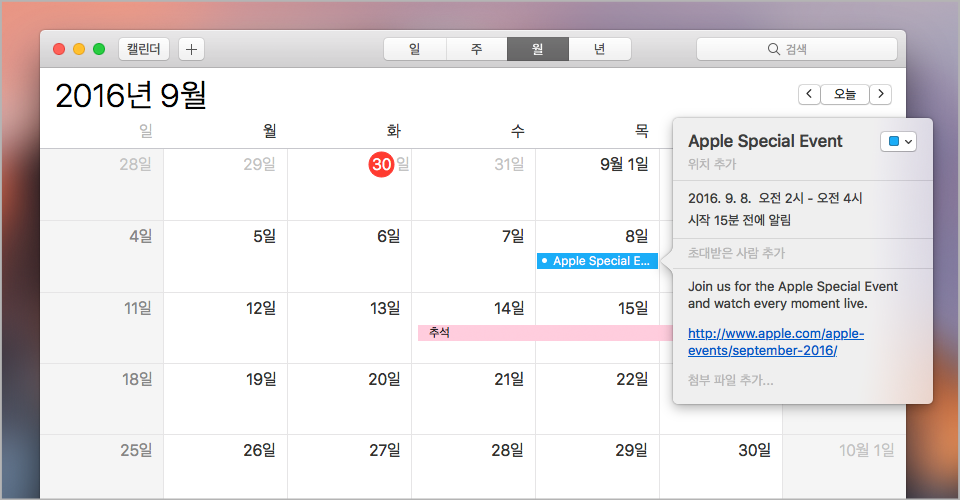Click the event note 'Join us for the Apple Special Event'
This screenshot has height=500, width=960.
coord(793,295)
